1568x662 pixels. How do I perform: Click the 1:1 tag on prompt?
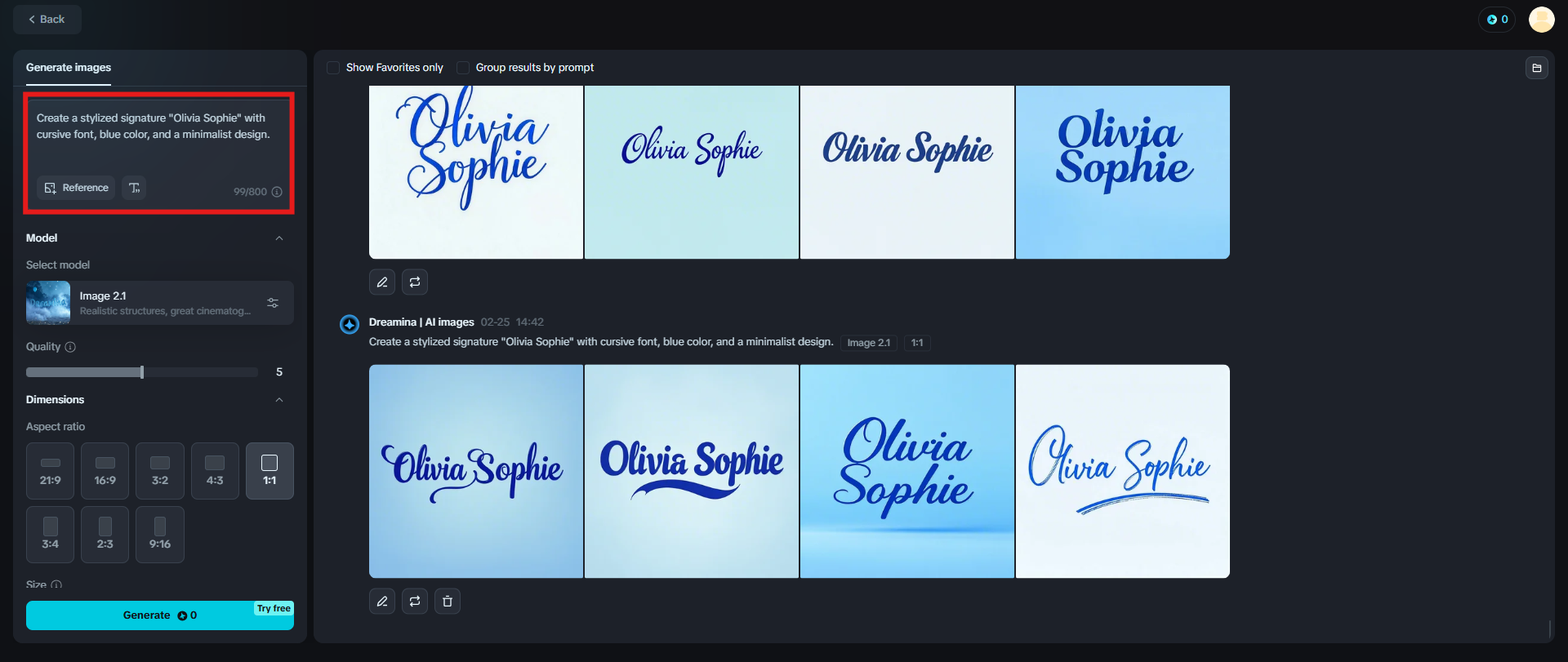(x=917, y=343)
